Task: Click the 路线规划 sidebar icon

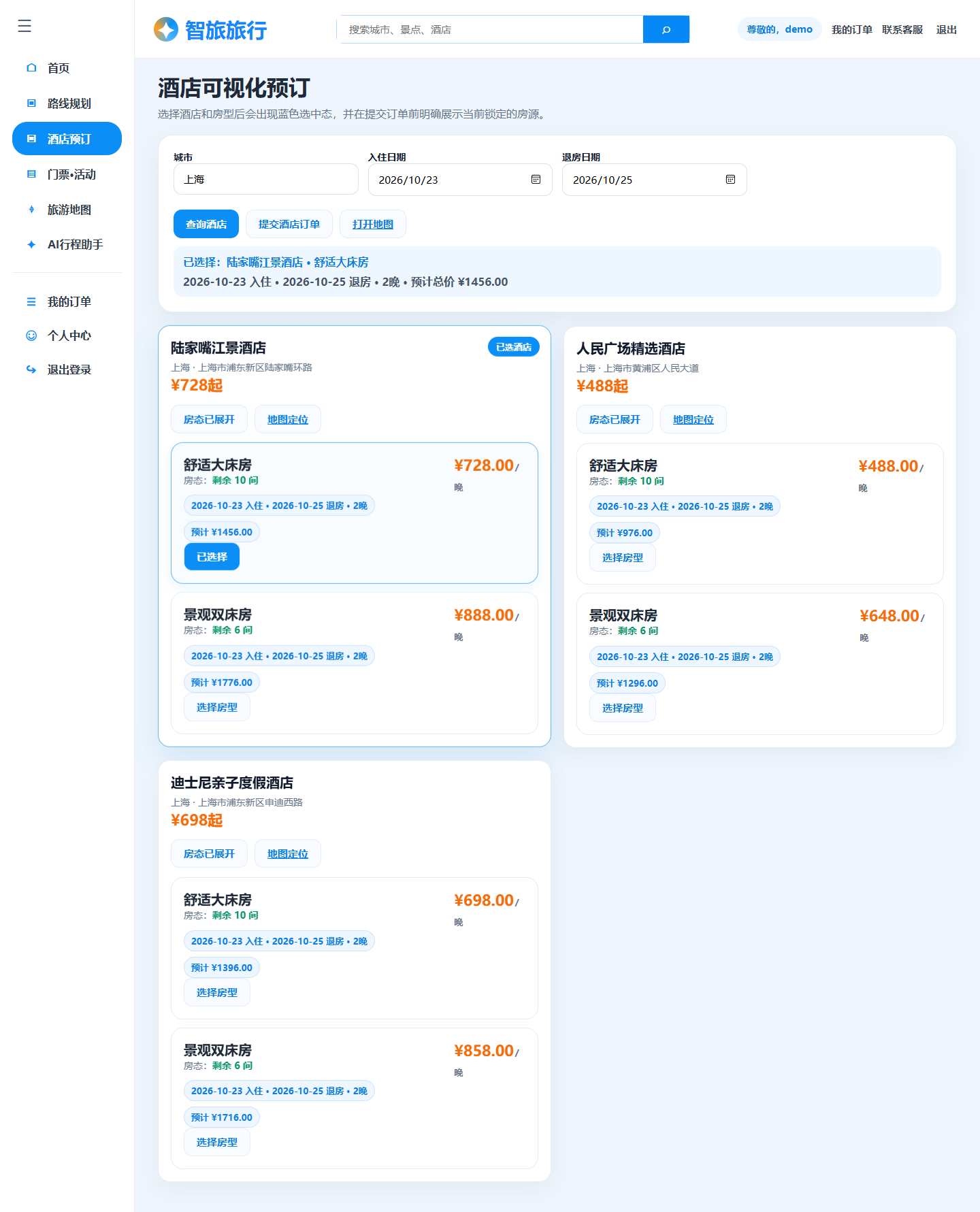Action: click(x=31, y=103)
